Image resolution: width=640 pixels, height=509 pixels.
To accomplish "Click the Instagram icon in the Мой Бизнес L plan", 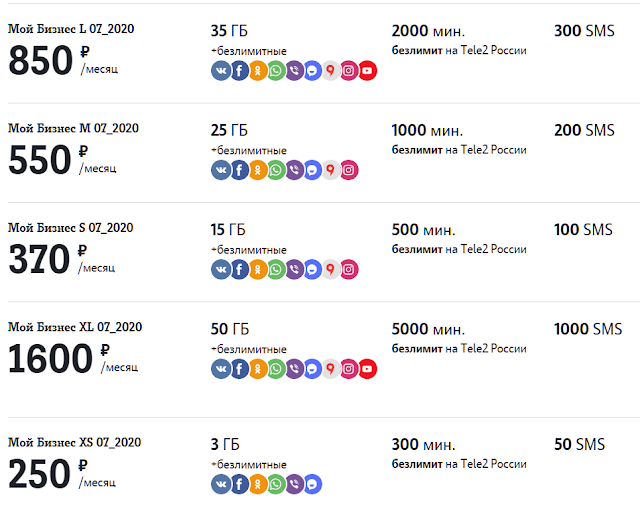I will pos(349,71).
